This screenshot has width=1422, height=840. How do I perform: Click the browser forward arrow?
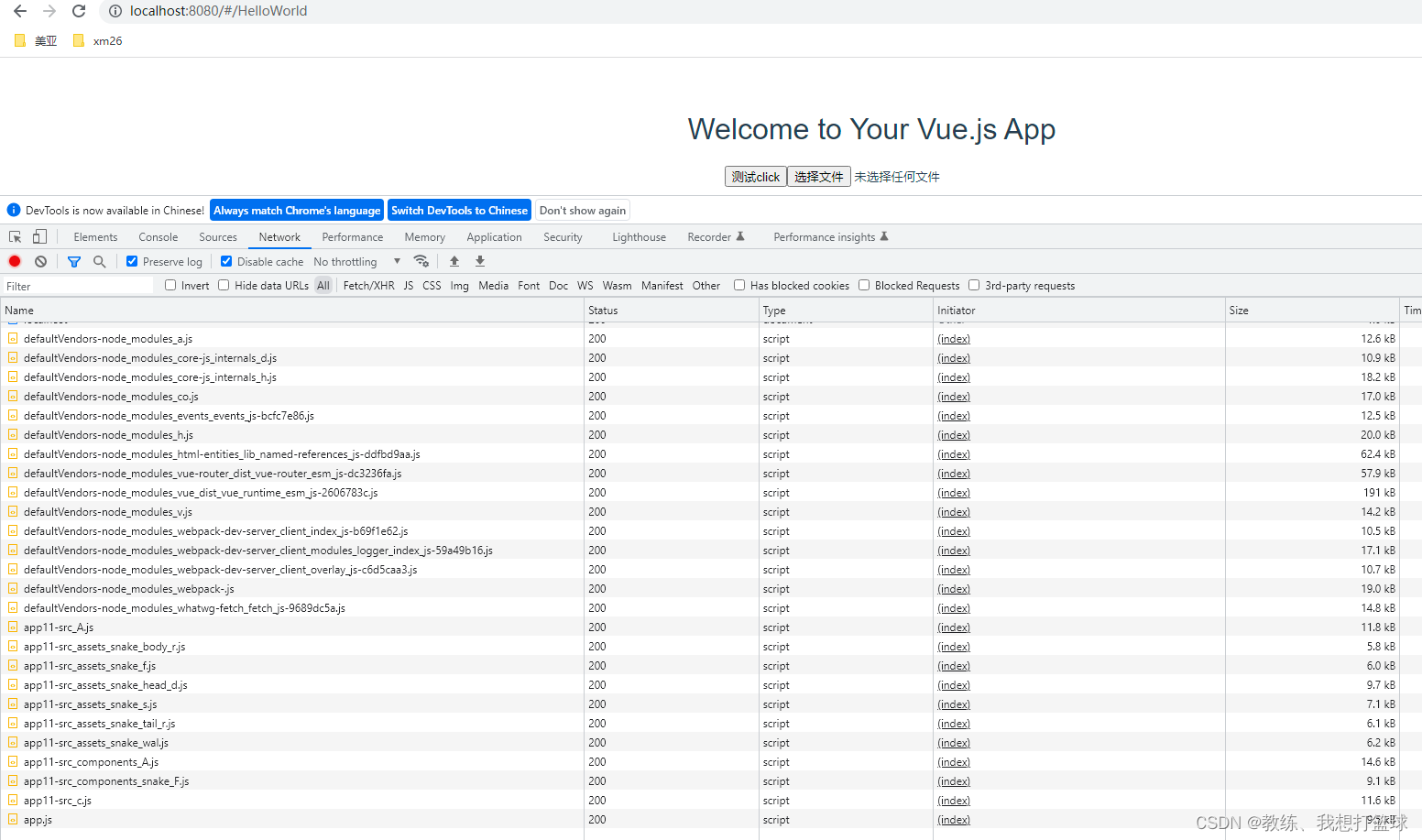(x=49, y=11)
